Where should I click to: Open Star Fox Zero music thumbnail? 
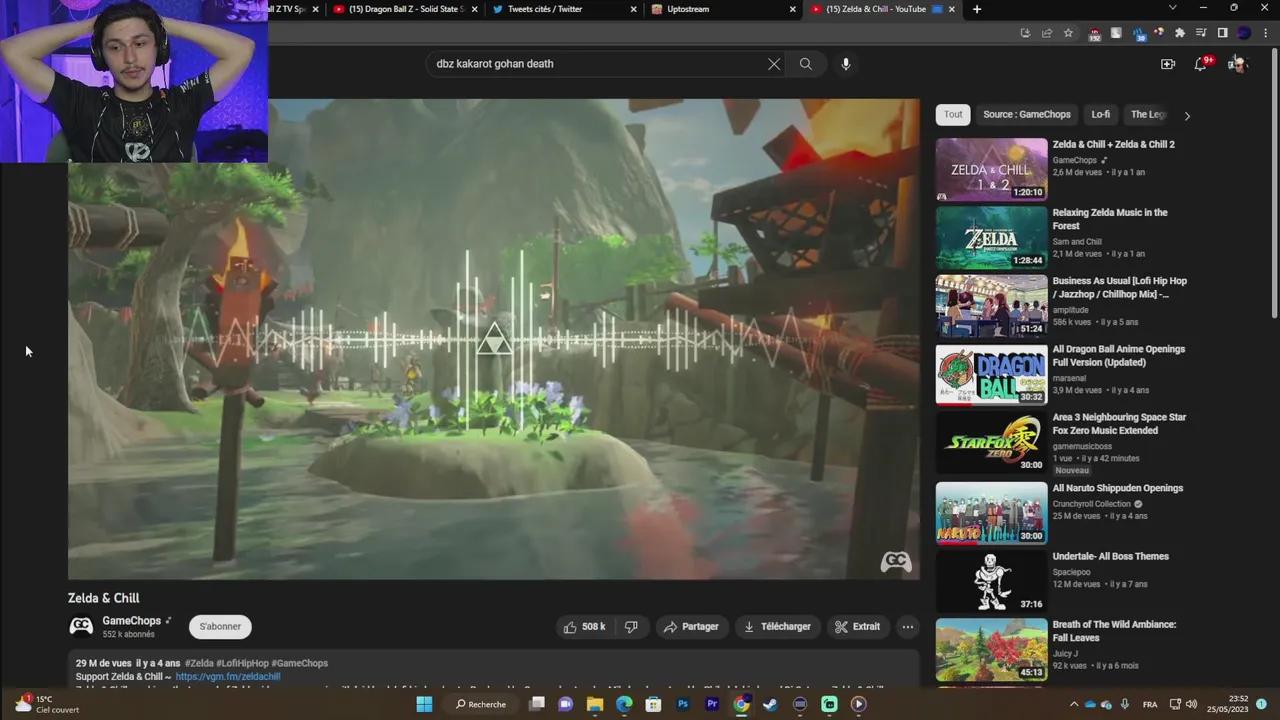[991, 442]
